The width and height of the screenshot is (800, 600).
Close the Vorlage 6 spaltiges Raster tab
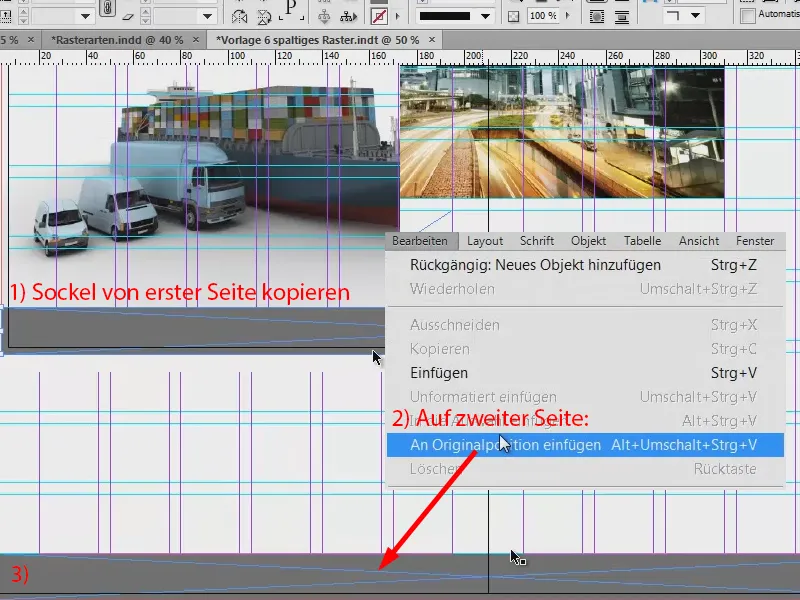click(432, 40)
